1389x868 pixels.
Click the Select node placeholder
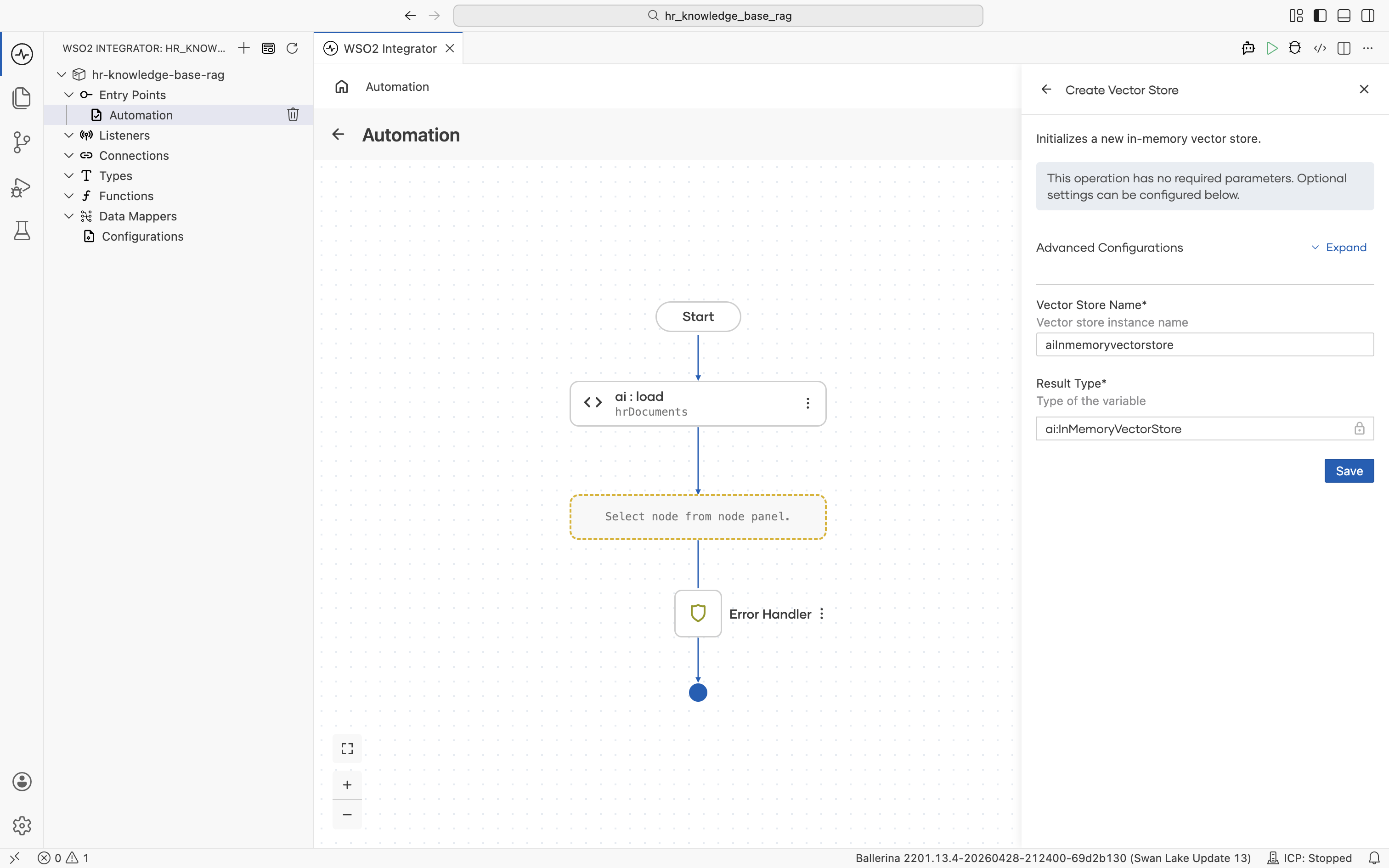click(x=698, y=517)
